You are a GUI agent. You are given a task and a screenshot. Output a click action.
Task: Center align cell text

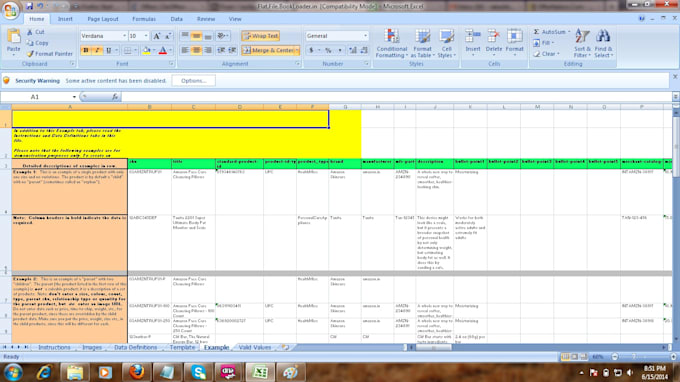[x=196, y=50]
